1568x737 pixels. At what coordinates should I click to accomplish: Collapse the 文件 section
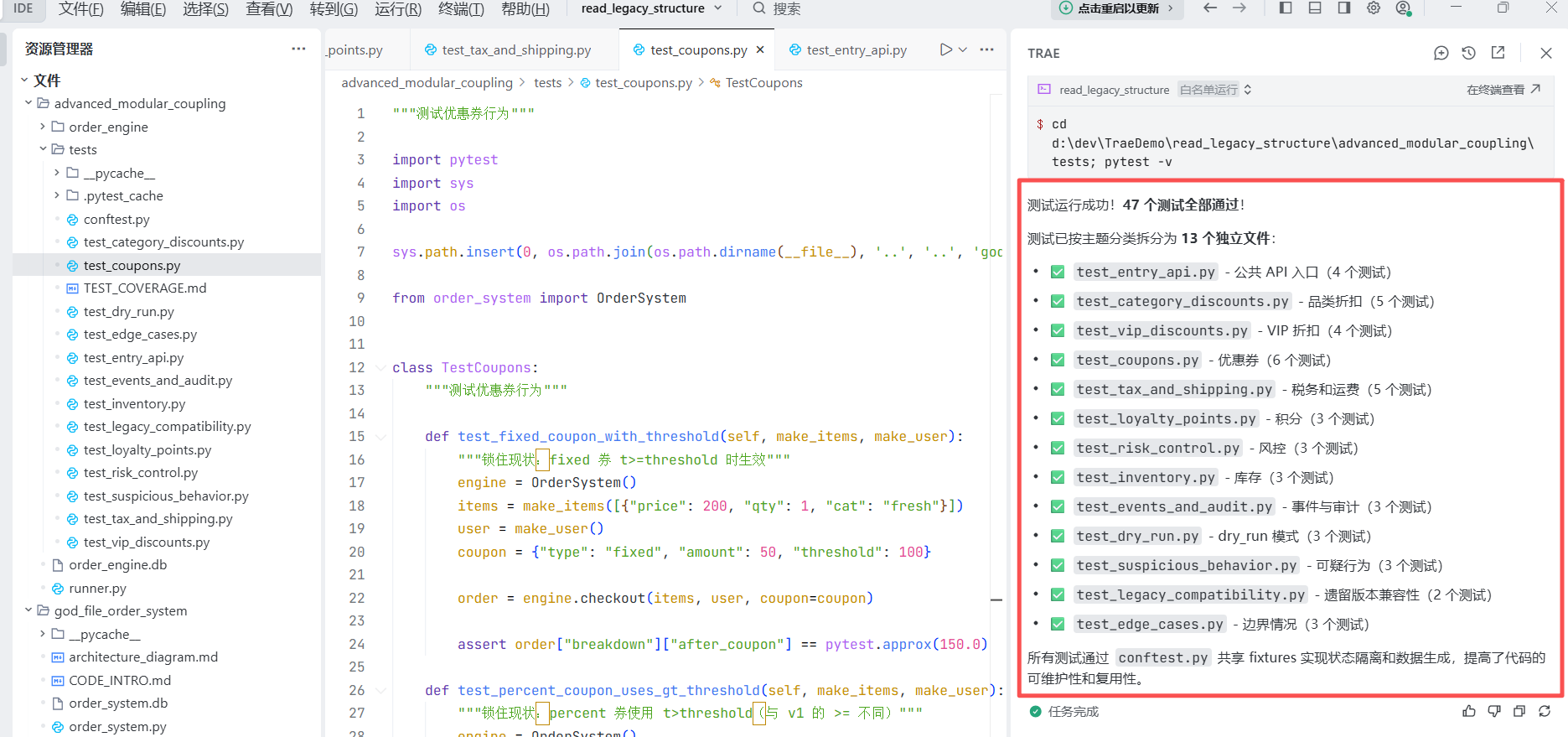click(24, 80)
